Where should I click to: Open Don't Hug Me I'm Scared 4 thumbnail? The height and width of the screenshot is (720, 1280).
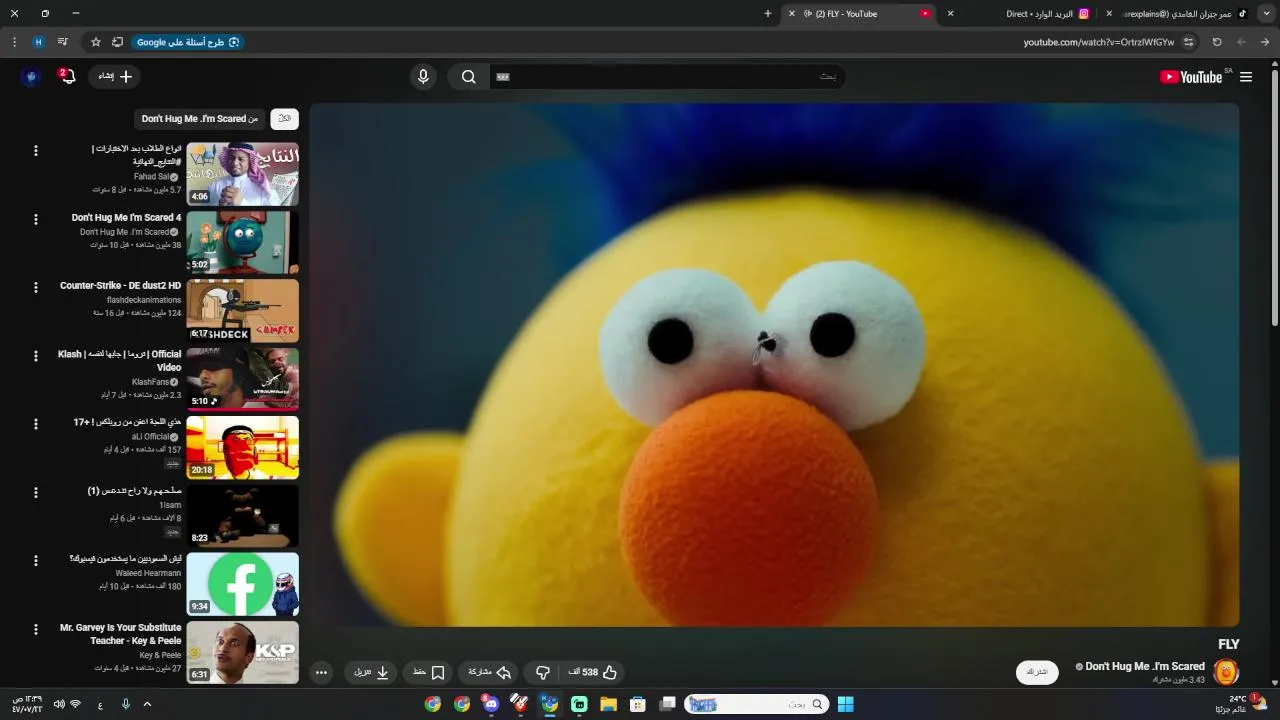242,242
